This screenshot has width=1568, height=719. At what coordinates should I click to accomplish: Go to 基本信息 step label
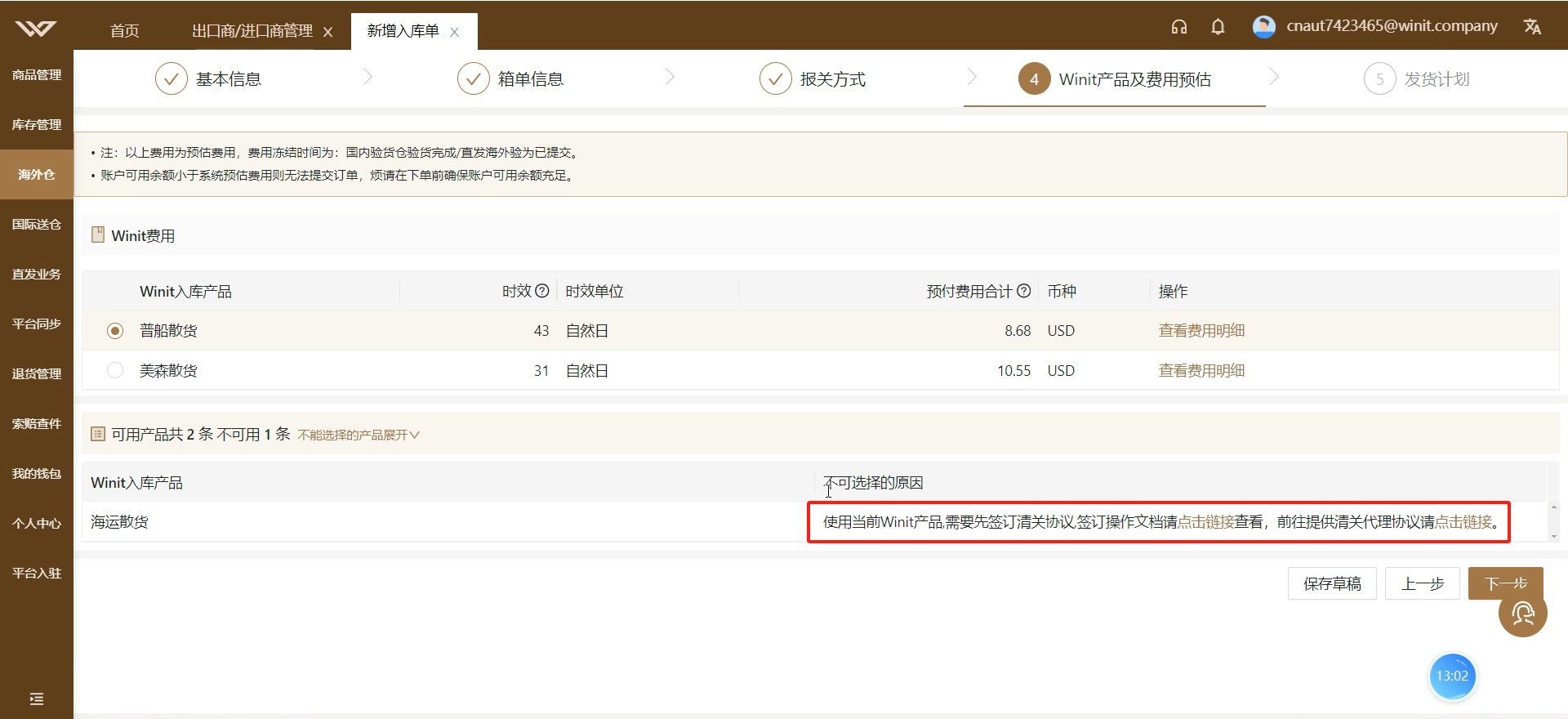tap(229, 79)
